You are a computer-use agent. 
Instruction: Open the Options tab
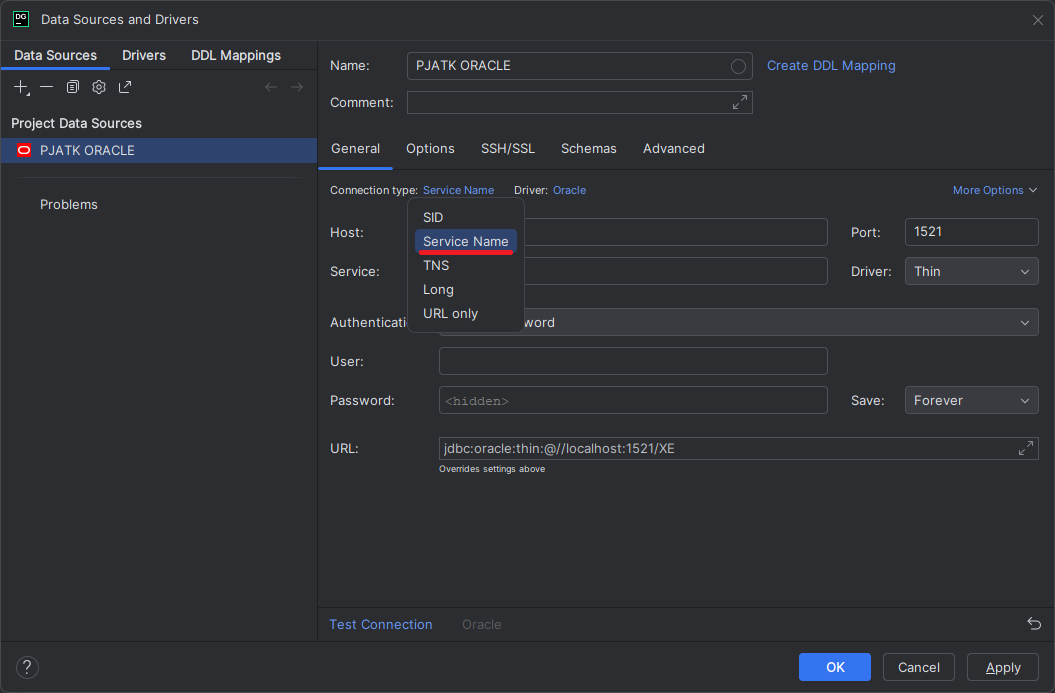[x=430, y=149]
